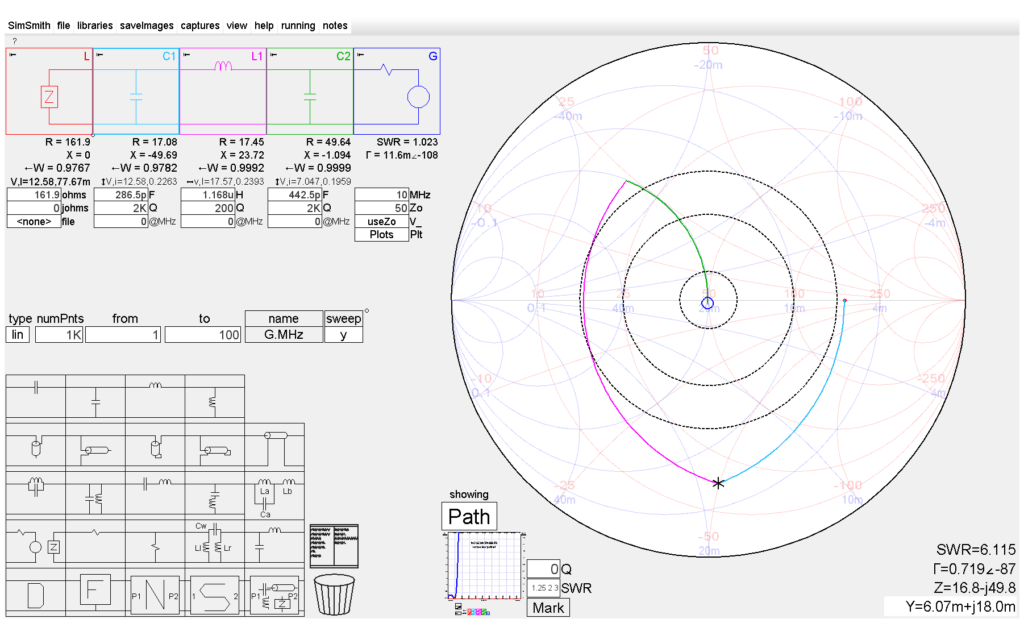Click the Mark button

click(548, 607)
